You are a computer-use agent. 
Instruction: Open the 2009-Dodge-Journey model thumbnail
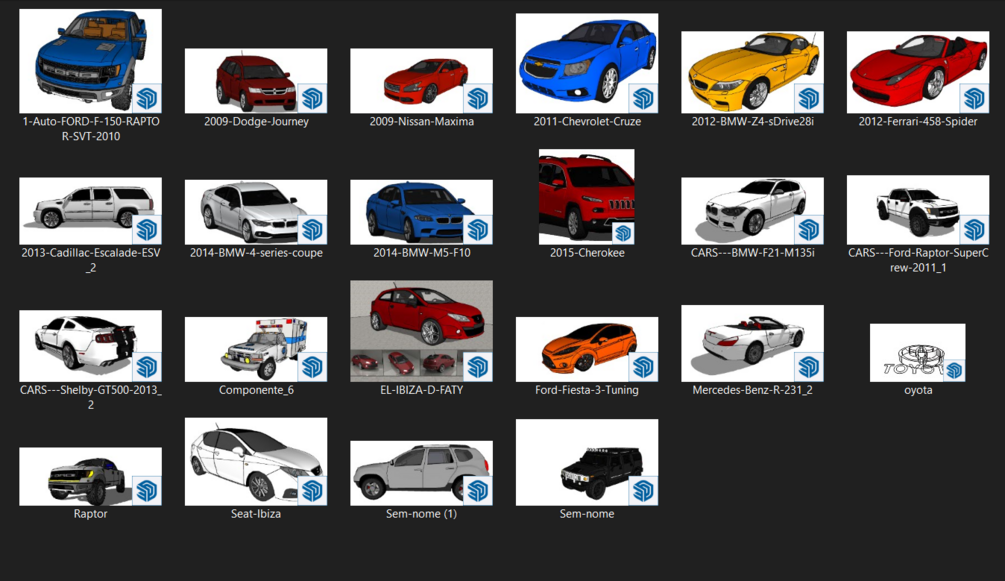click(256, 81)
